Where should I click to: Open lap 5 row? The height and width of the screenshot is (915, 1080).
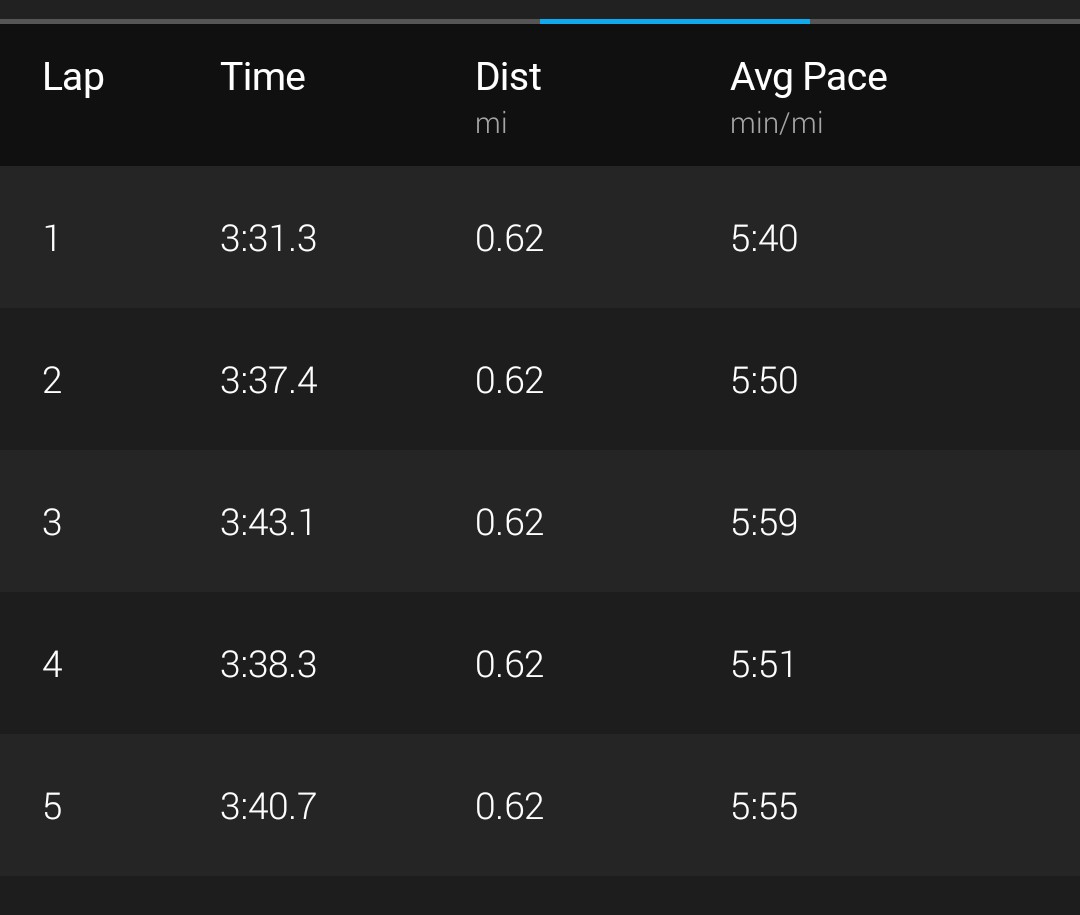click(x=540, y=805)
